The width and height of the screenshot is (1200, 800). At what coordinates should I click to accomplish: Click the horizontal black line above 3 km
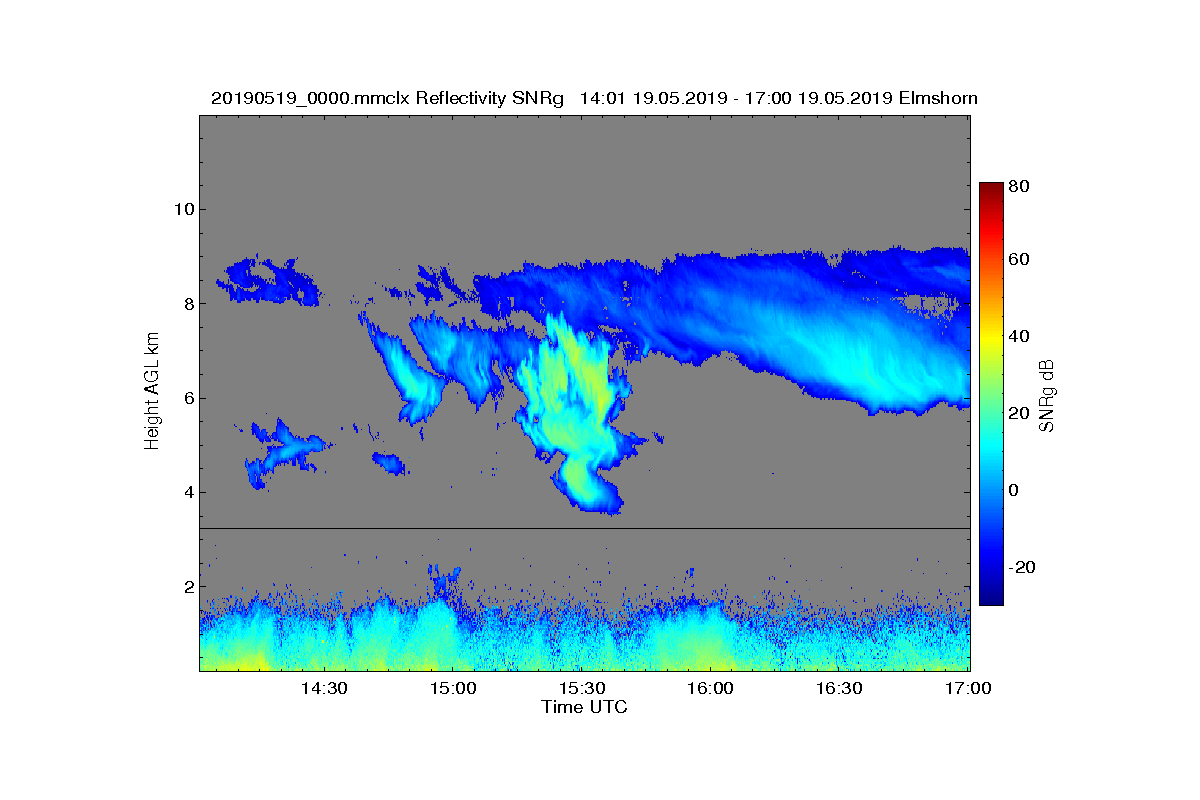[x=585, y=528]
